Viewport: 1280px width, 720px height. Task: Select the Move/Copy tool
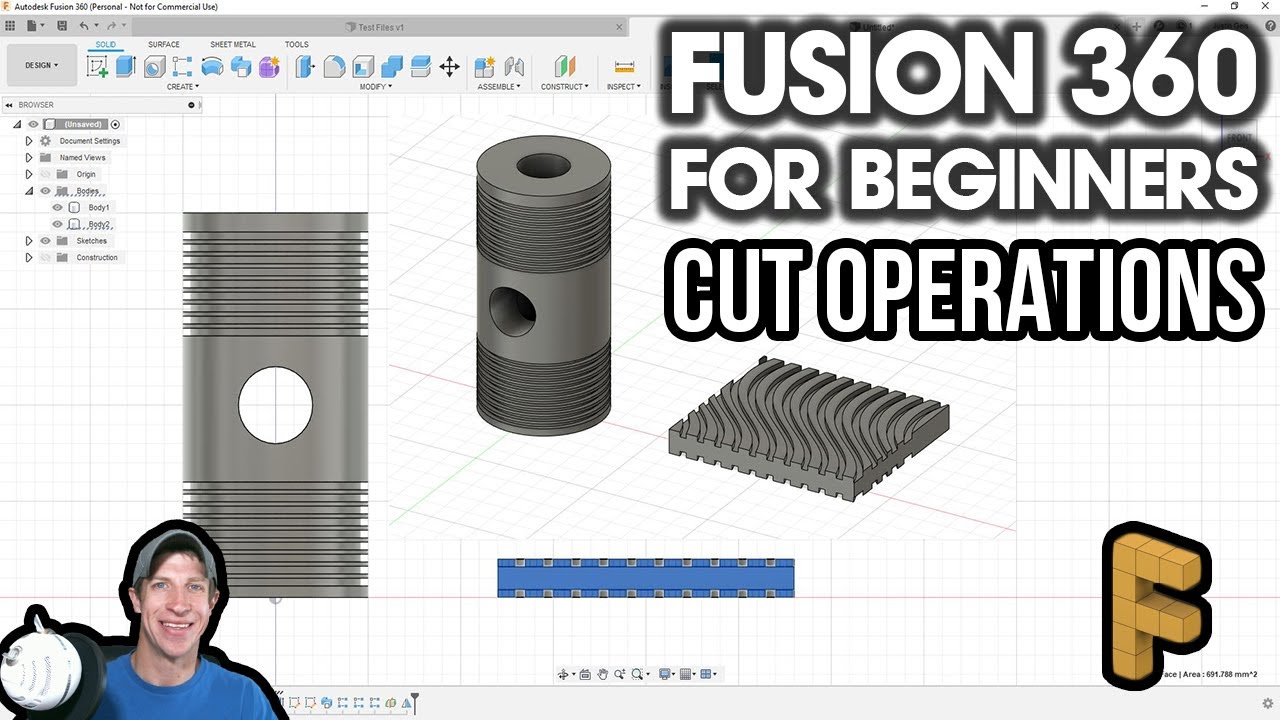click(x=450, y=67)
